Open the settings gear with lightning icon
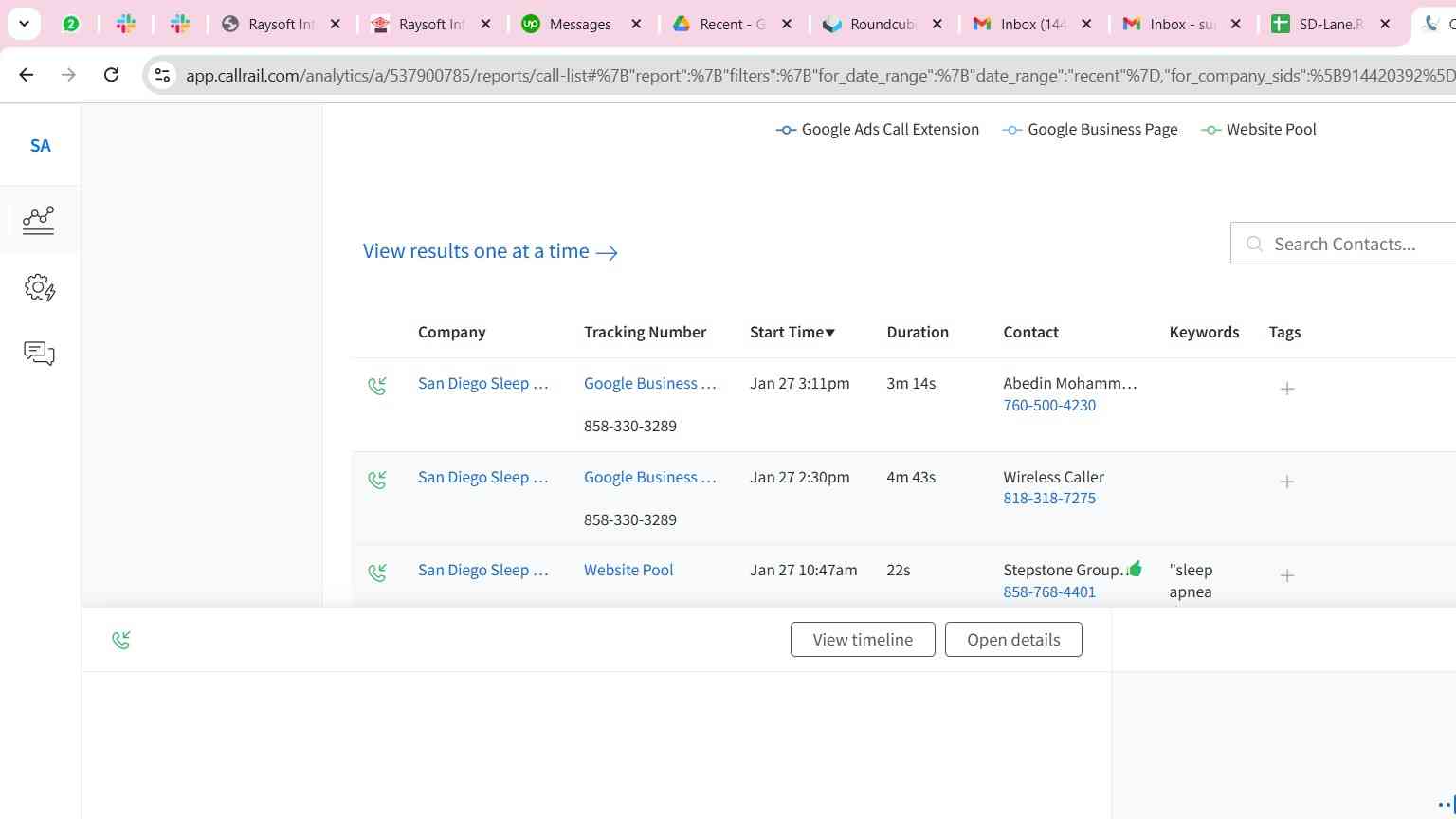The width and height of the screenshot is (1456, 819). (39, 288)
